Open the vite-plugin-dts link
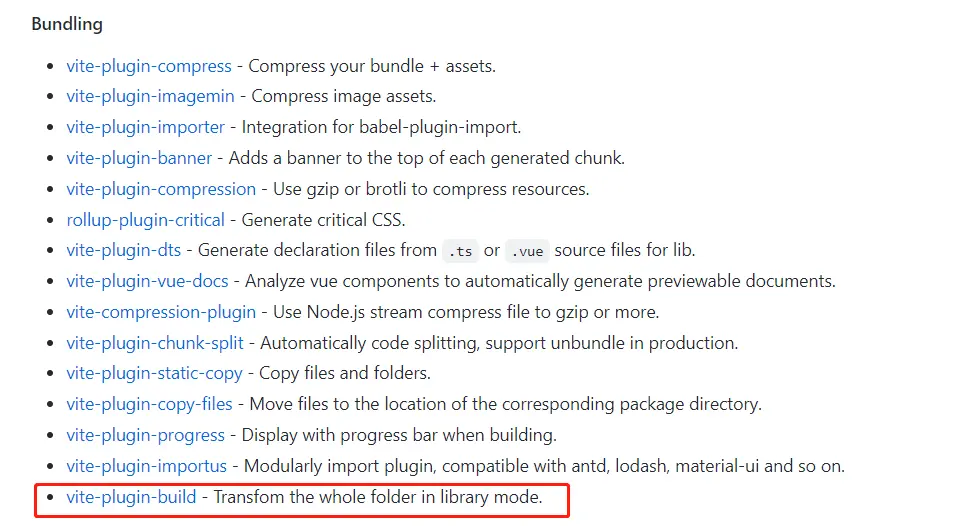969x526 pixels. 124,250
